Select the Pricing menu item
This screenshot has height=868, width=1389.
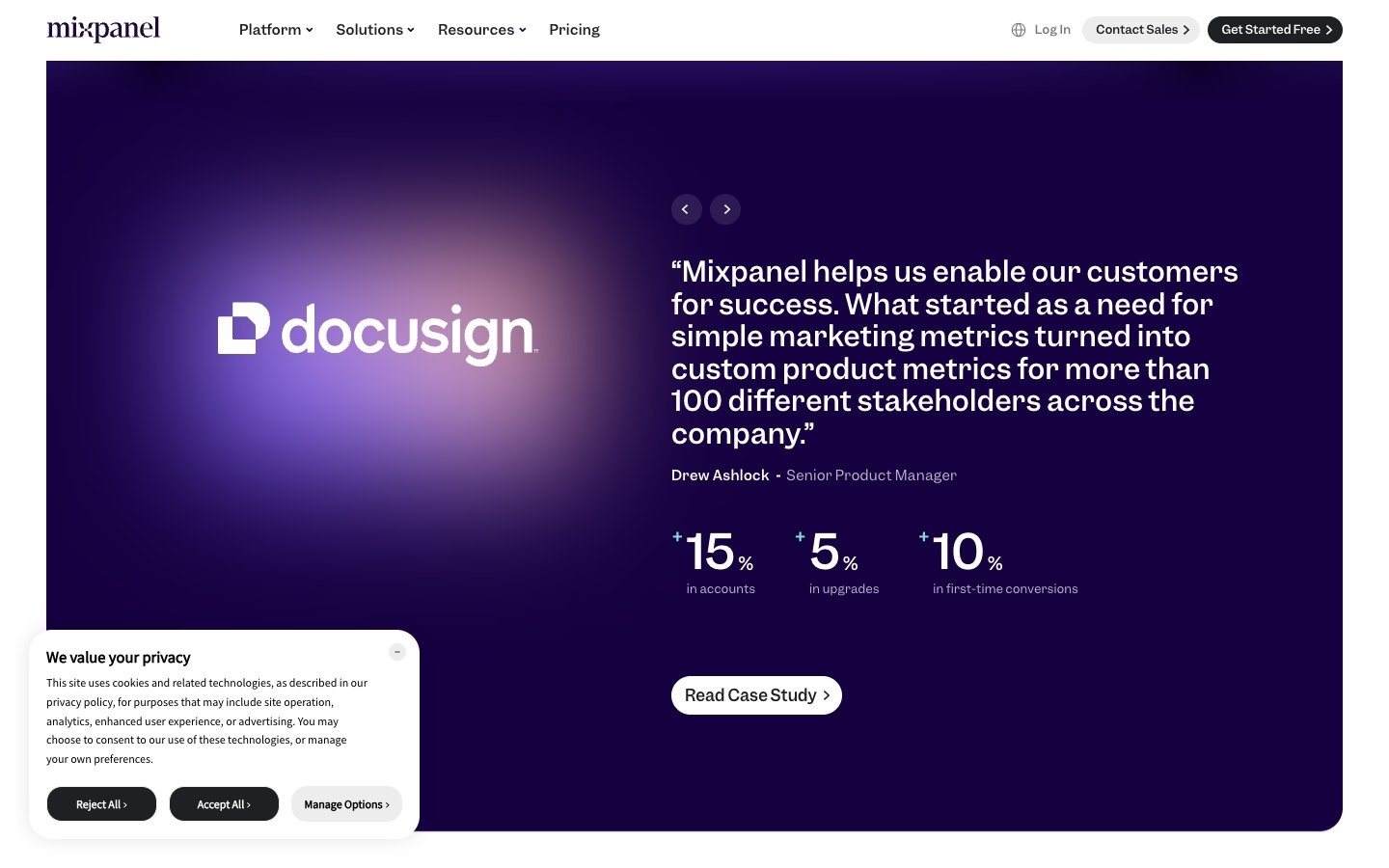pyautogui.click(x=574, y=30)
